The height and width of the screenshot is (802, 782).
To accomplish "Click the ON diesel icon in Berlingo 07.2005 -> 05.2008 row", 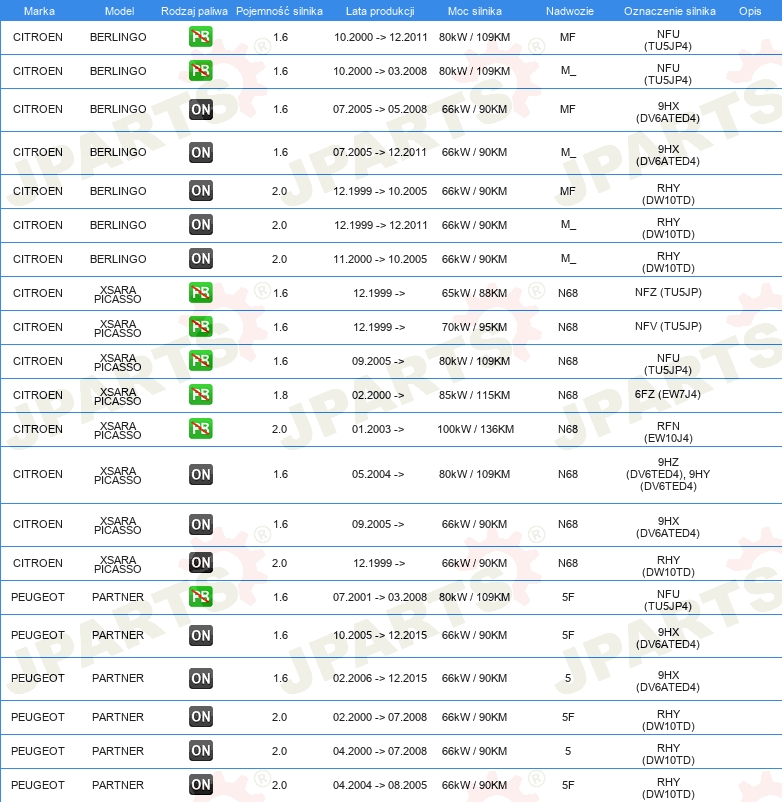I will [x=200, y=109].
